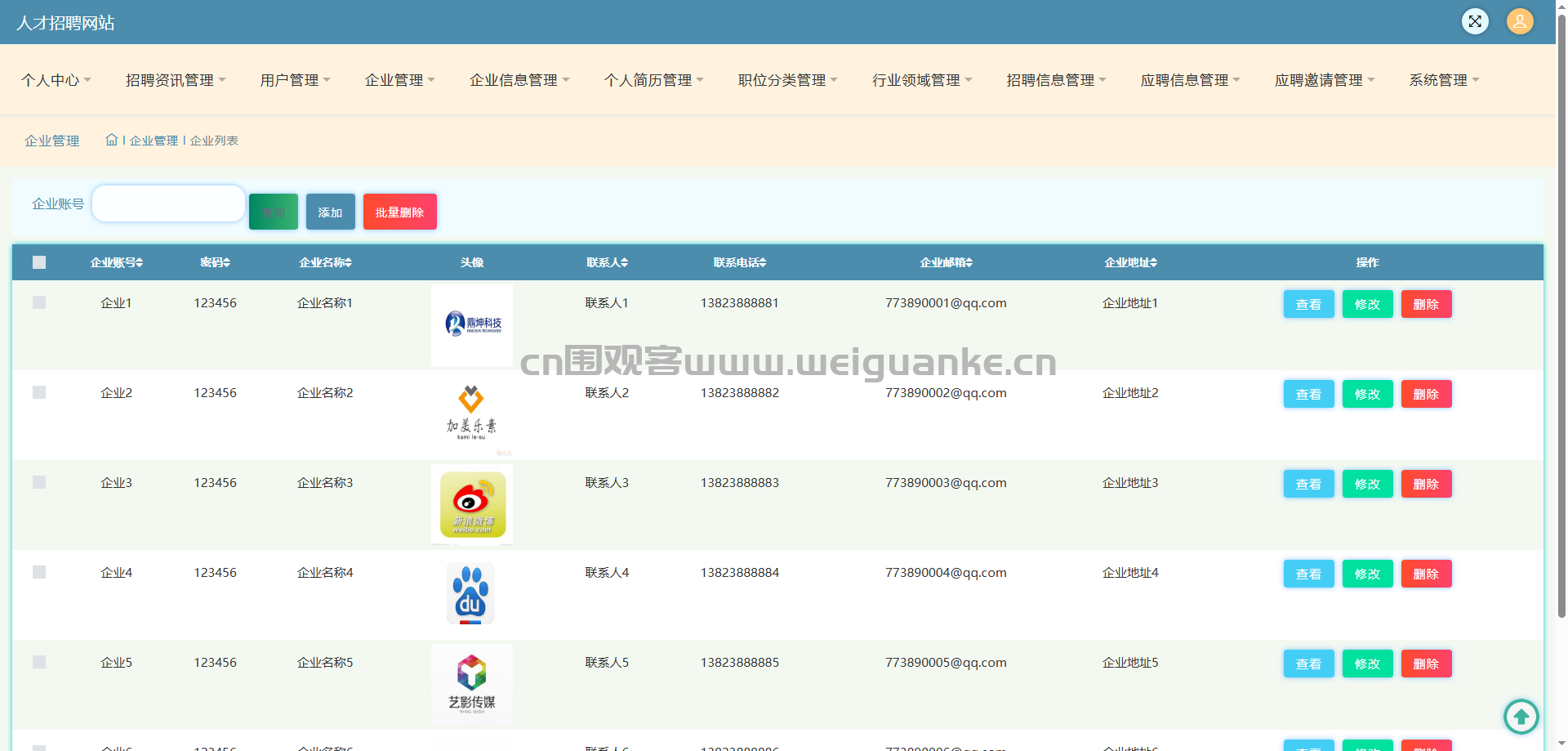Expand 企业信息管理 menu

pyautogui.click(x=519, y=80)
